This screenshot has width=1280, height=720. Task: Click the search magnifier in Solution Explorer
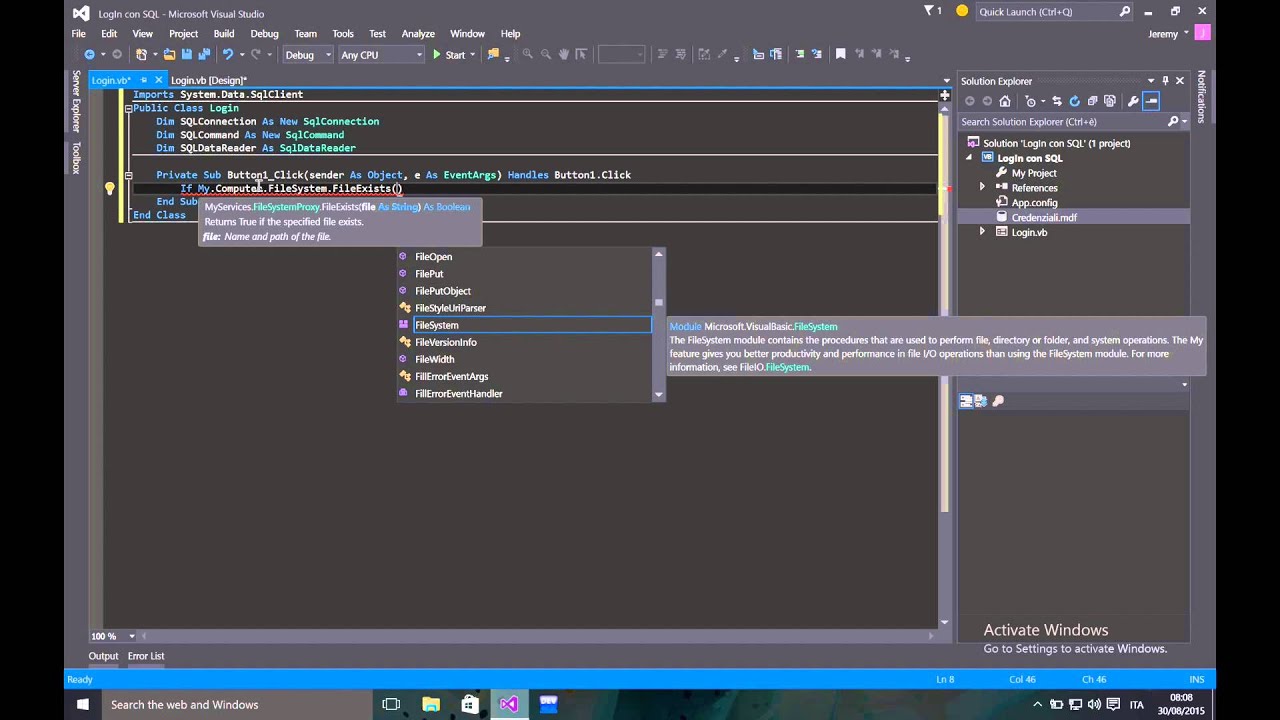(1173, 122)
